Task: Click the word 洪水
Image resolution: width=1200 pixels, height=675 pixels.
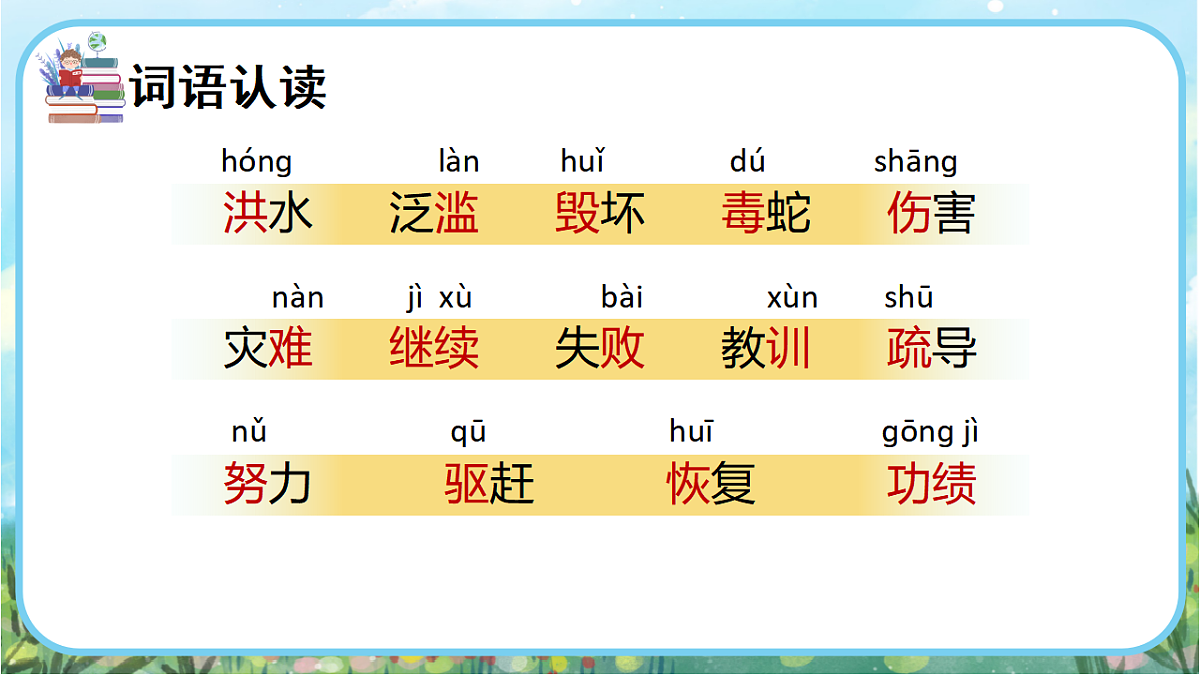Action: (268, 214)
